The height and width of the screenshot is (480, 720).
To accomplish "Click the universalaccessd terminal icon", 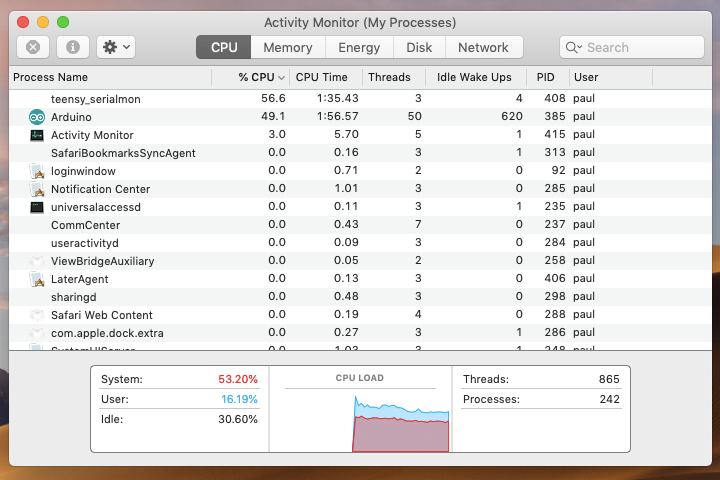I will [37, 207].
